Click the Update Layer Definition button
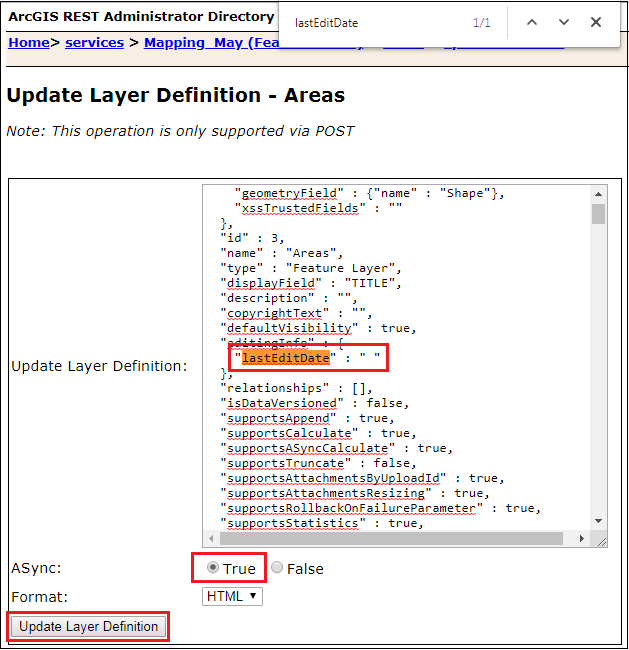 pos(88,626)
